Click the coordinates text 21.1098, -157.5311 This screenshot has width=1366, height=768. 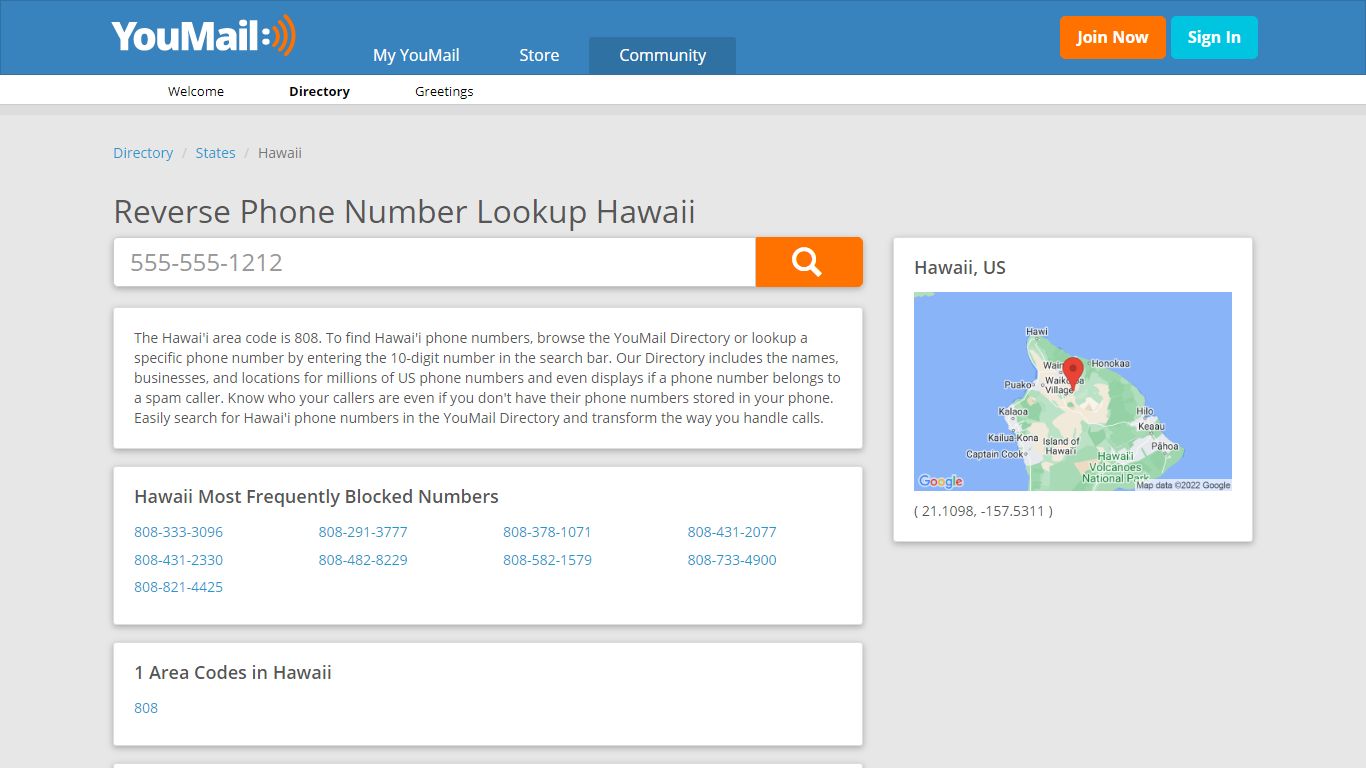983,511
